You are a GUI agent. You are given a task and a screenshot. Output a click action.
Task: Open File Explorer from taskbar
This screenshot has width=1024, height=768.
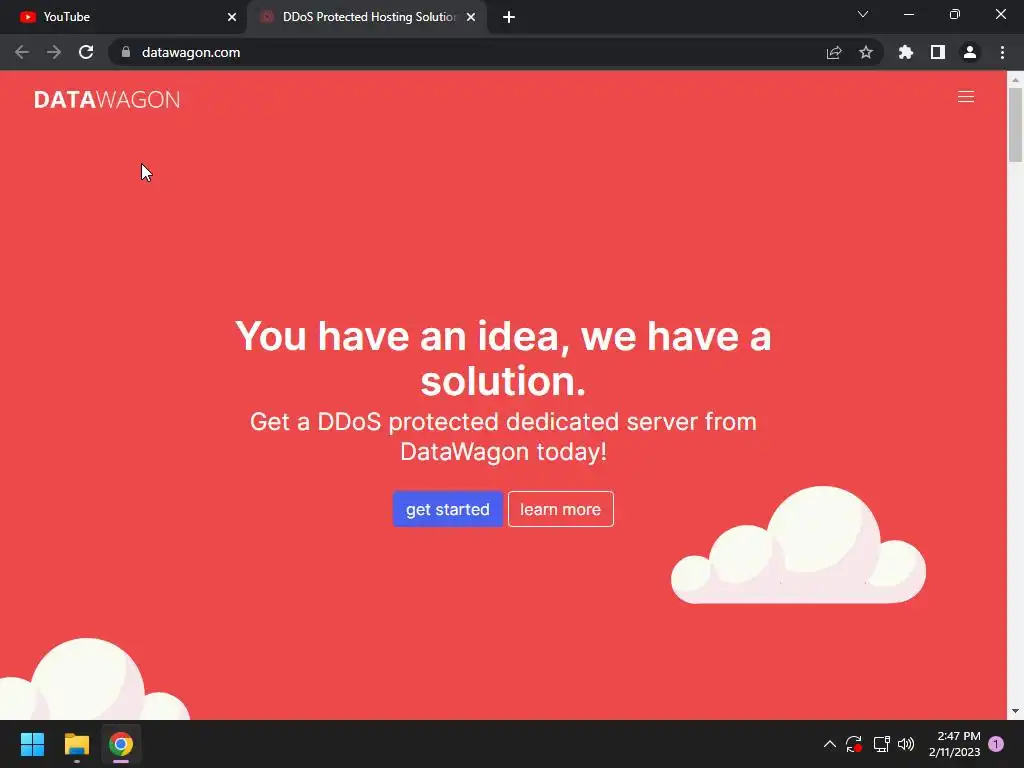pyautogui.click(x=76, y=744)
